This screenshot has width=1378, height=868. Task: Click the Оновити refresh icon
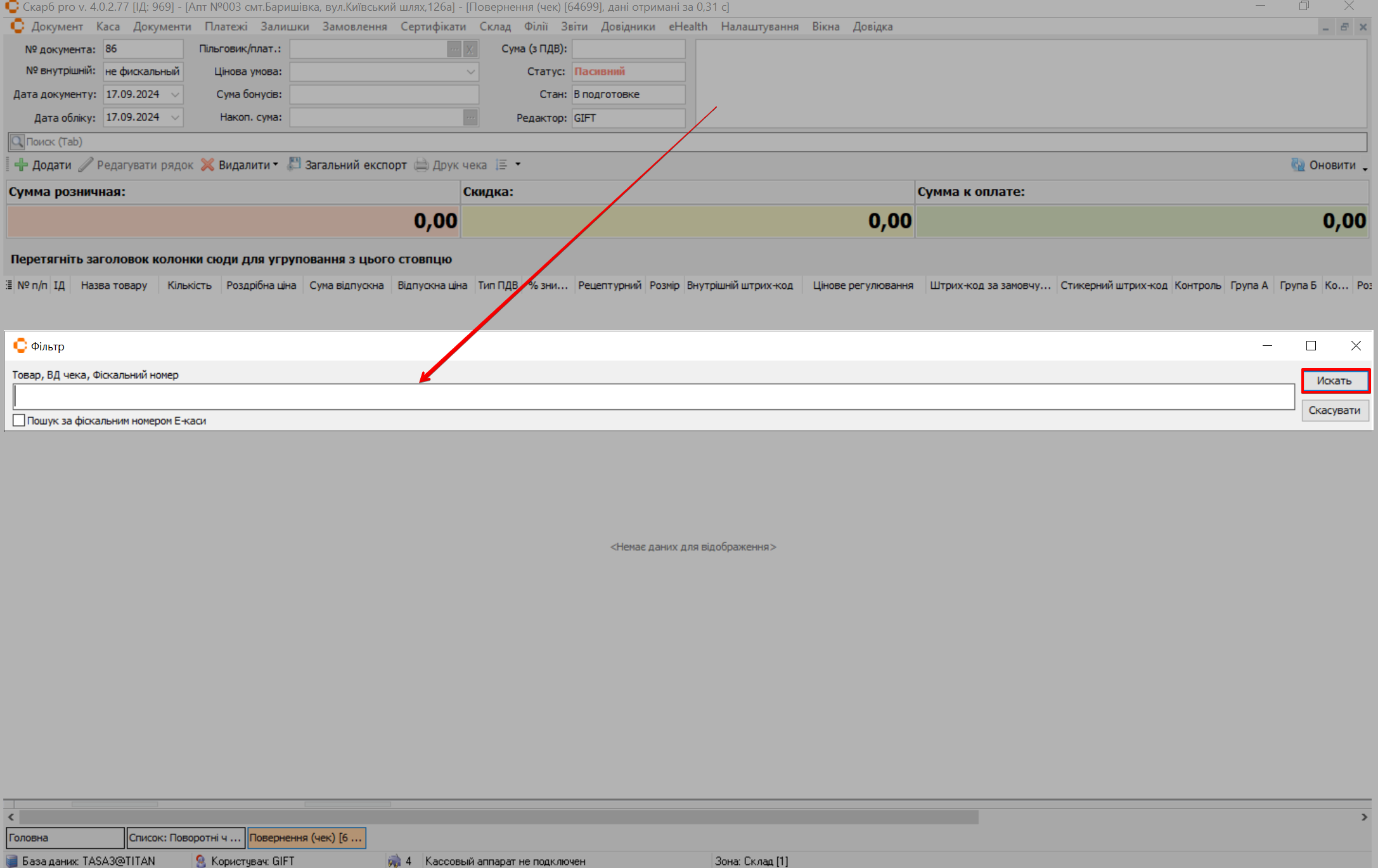[x=1298, y=165]
